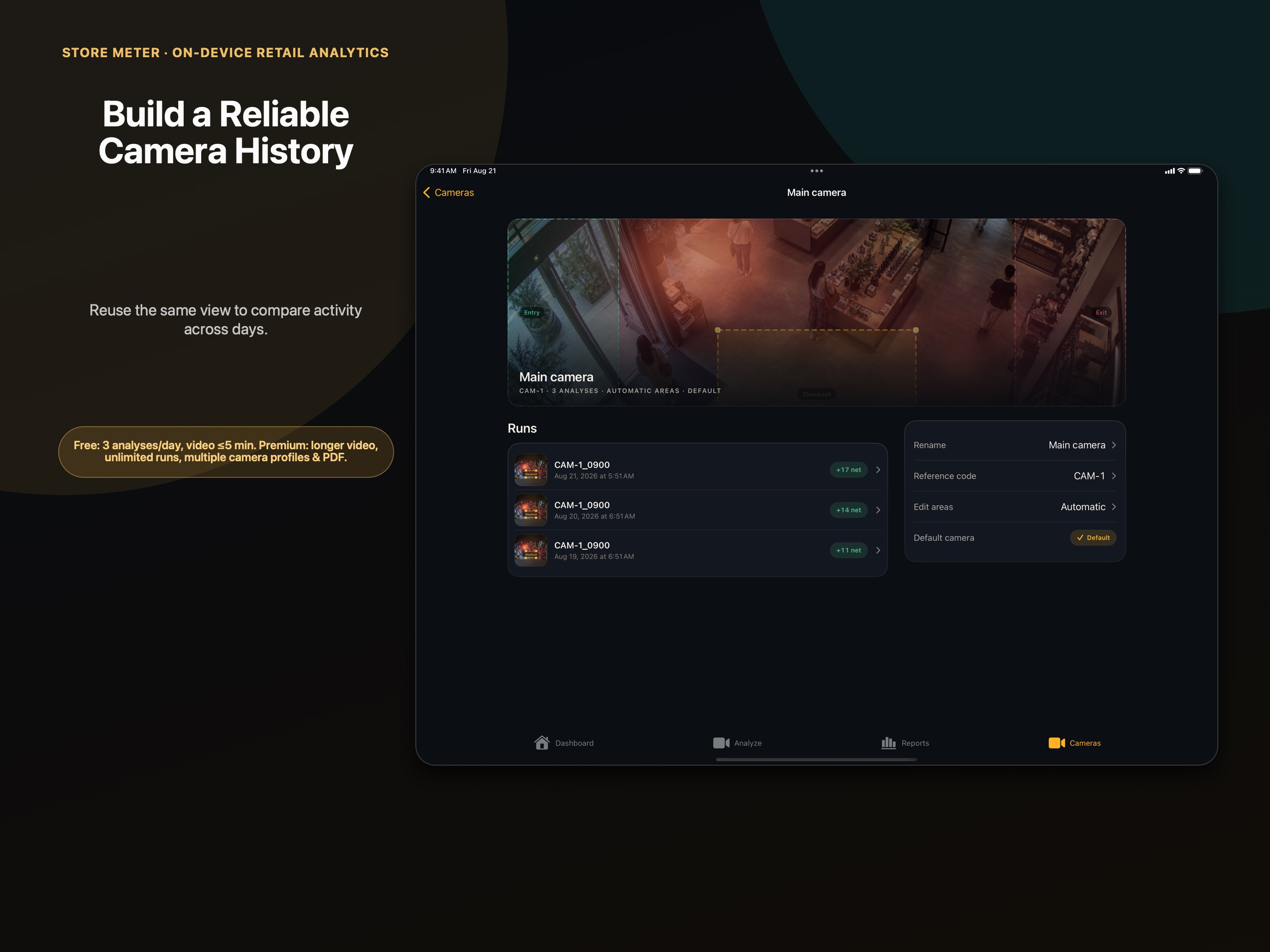Select the left corner handle of the checkout area
The image size is (1270, 952).
(718, 330)
